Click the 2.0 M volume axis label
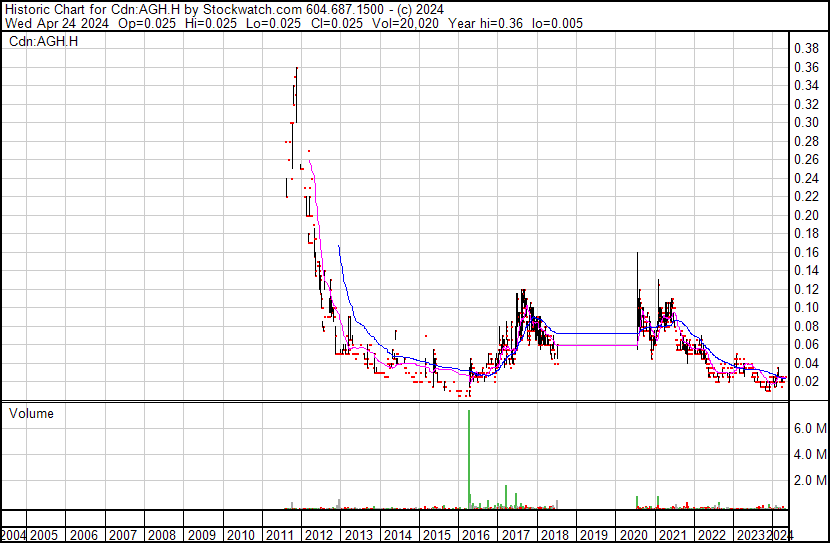Viewport: 830px width, 543px height. (810, 480)
